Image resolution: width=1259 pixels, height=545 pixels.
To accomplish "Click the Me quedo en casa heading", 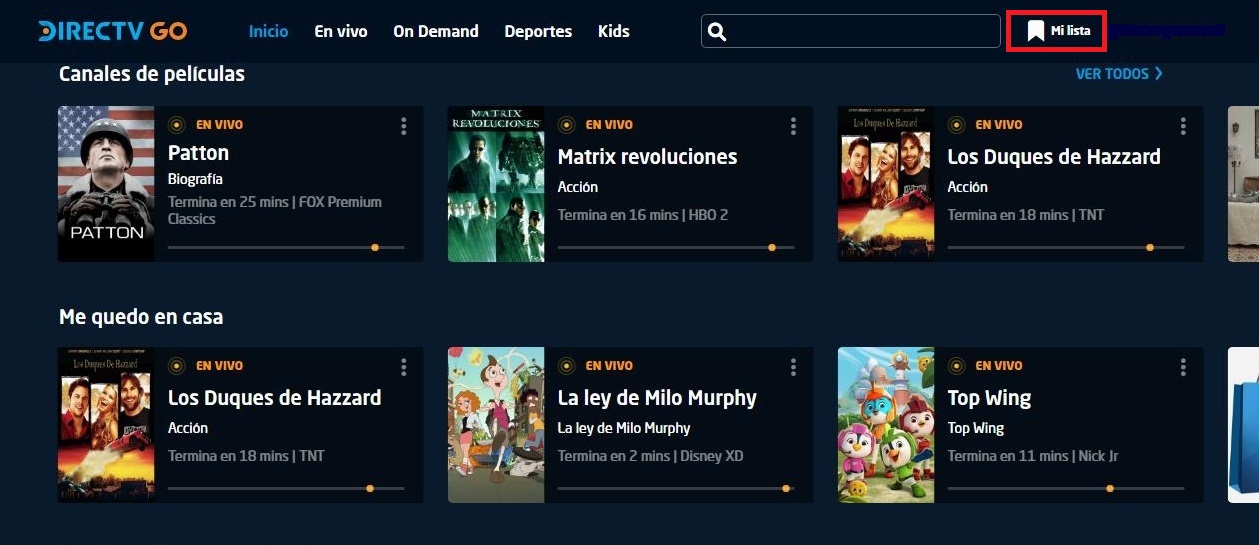I will [141, 317].
